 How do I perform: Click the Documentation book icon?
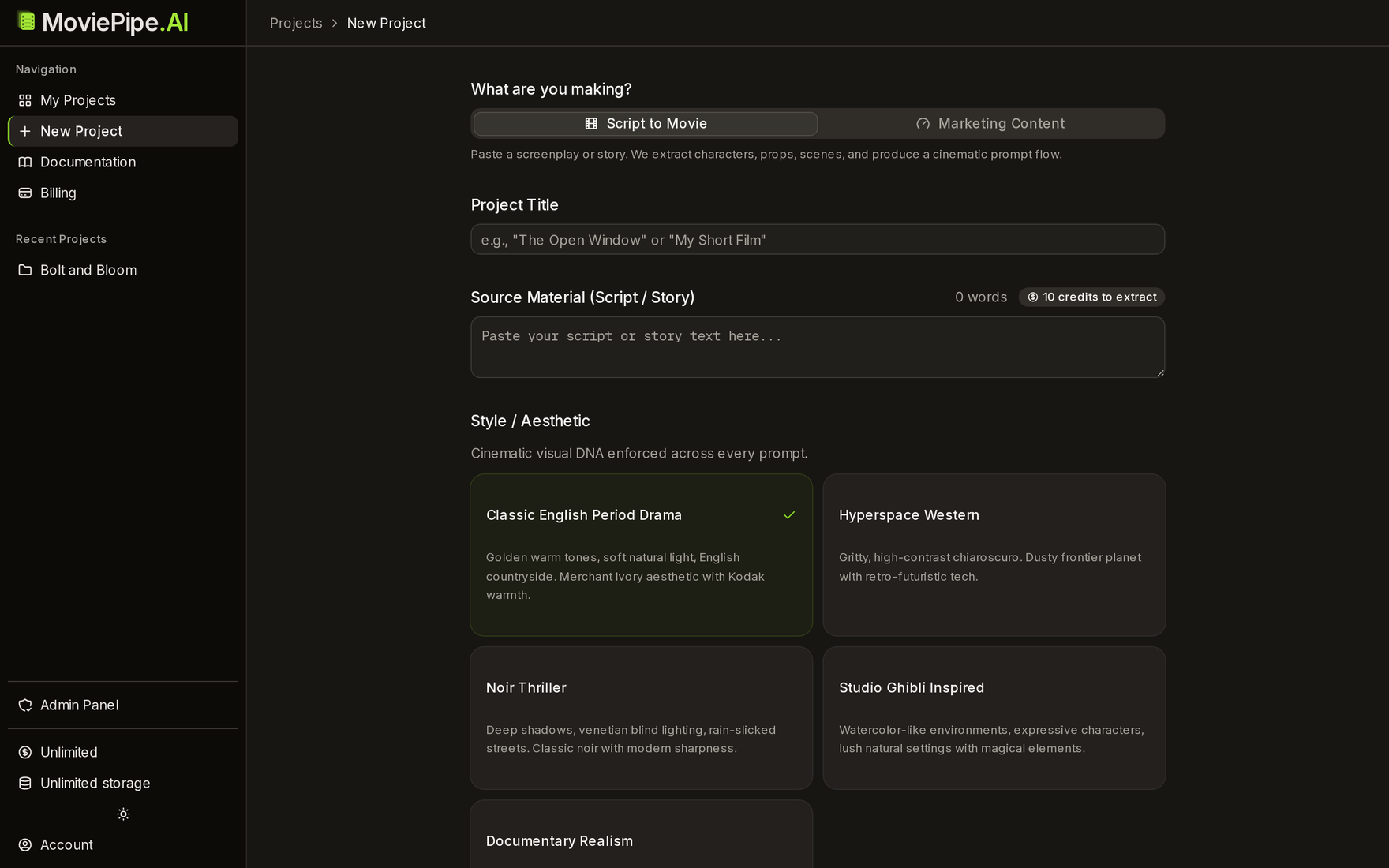pyautogui.click(x=25, y=162)
